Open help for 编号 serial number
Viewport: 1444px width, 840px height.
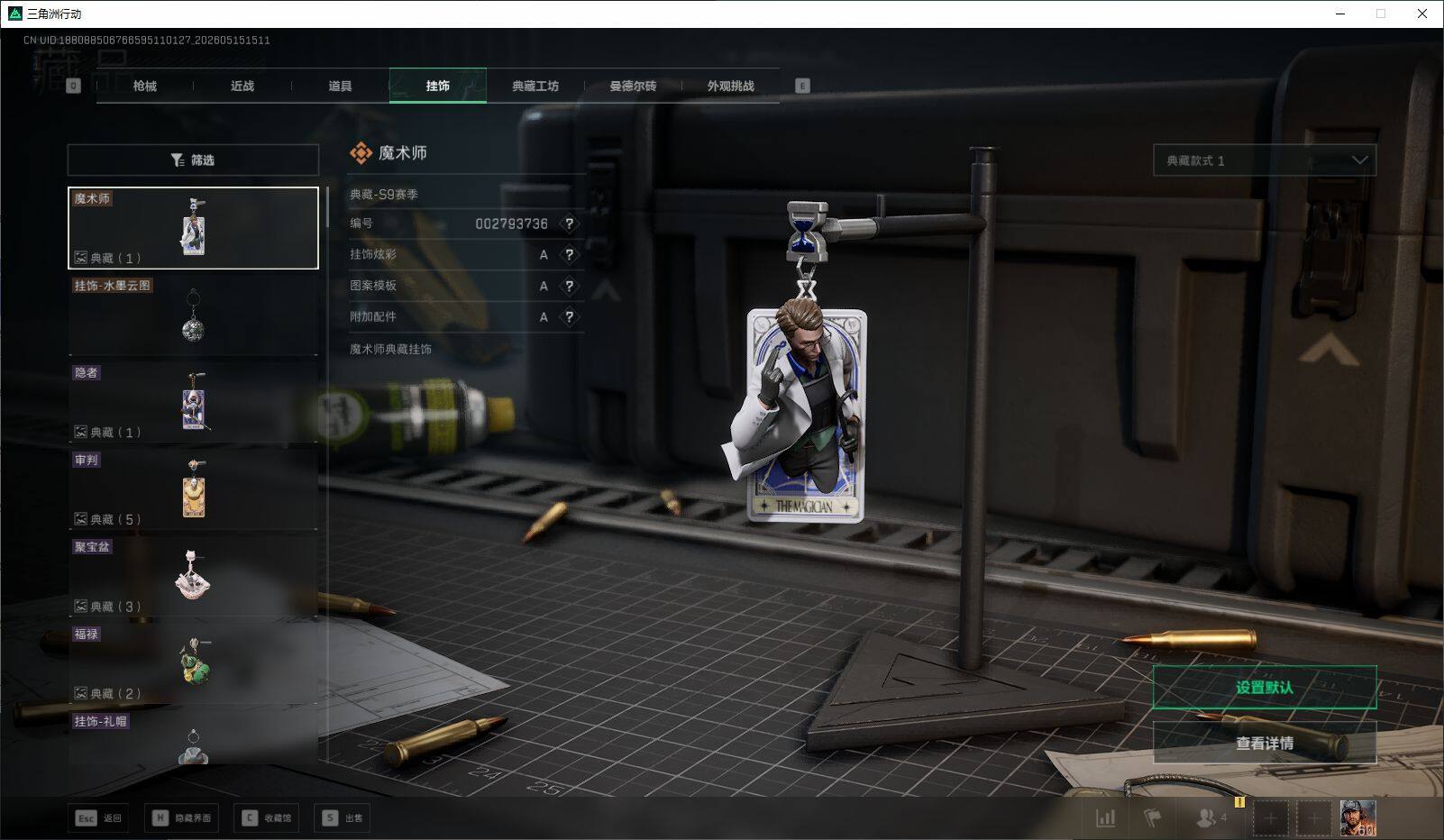point(569,224)
